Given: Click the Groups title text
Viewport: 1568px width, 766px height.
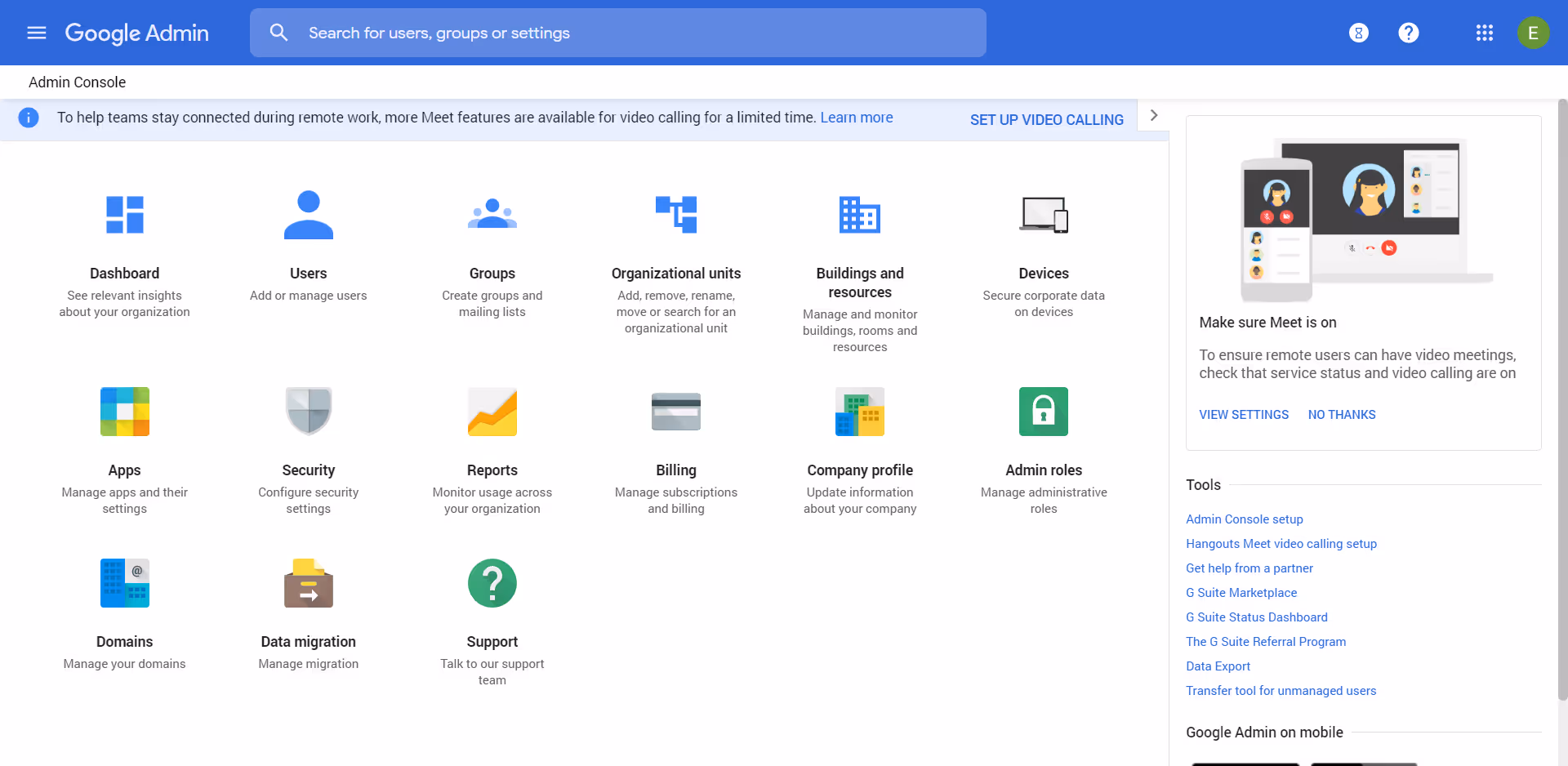Looking at the screenshot, I should coord(492,274).
